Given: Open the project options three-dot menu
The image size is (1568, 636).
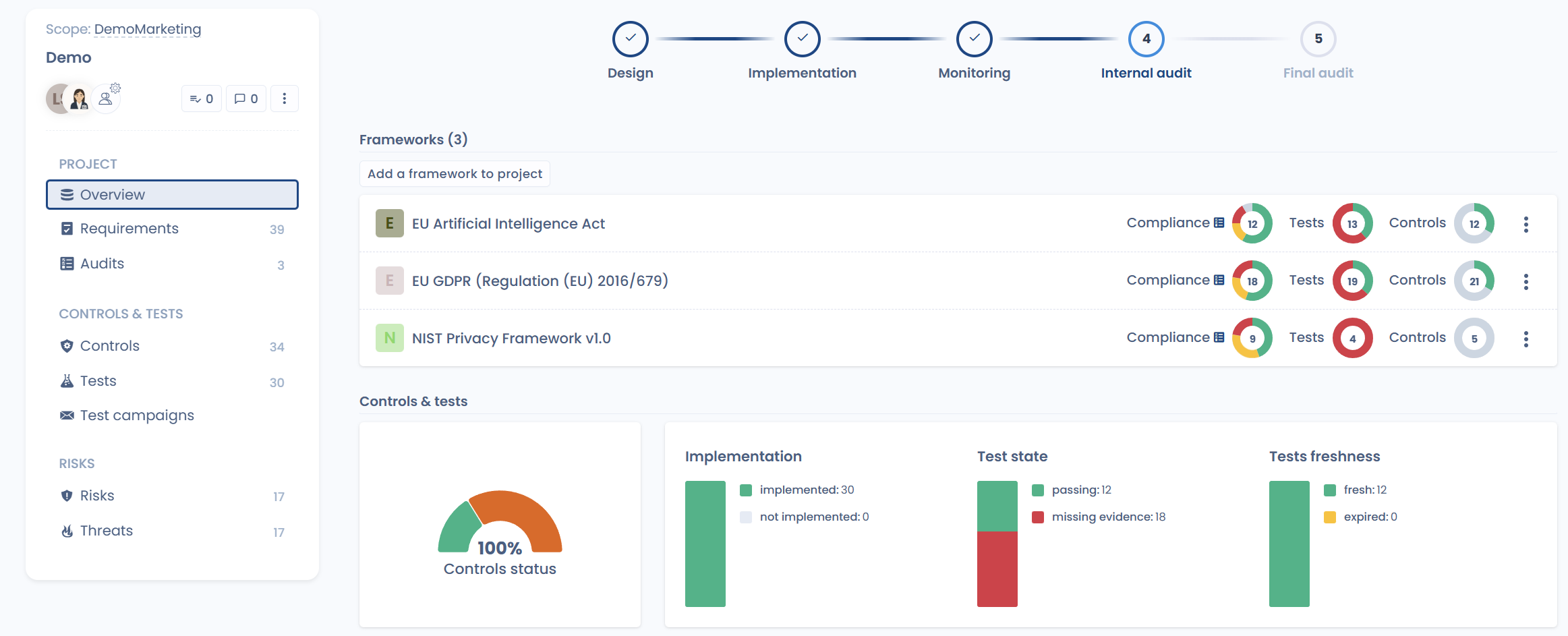Looking at the screenshot, I should [x=285, y=99].
